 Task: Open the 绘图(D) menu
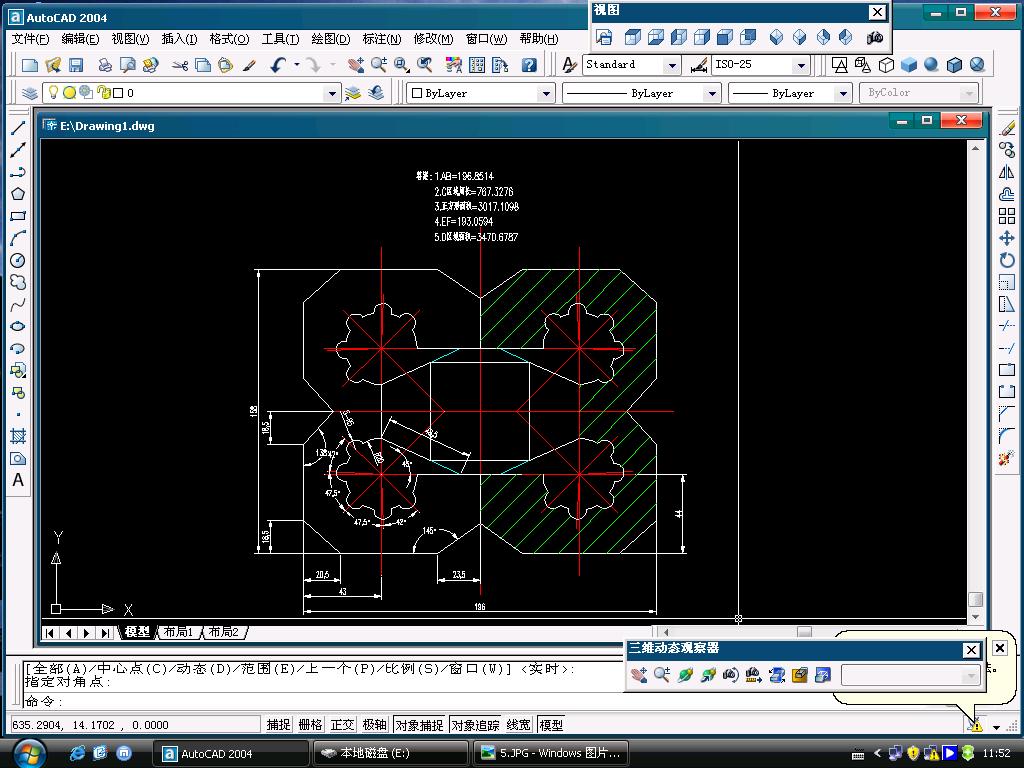330,39
